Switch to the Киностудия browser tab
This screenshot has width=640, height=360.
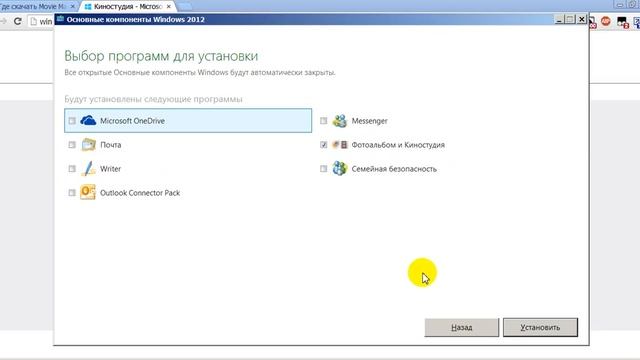coord(127,7)
